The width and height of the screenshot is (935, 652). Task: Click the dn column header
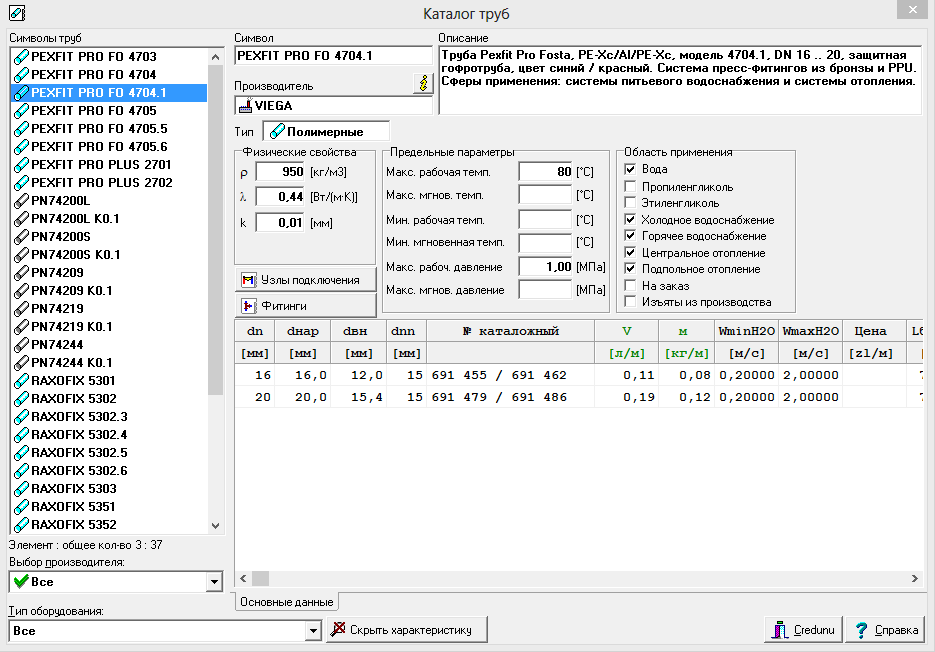[255, 331]
